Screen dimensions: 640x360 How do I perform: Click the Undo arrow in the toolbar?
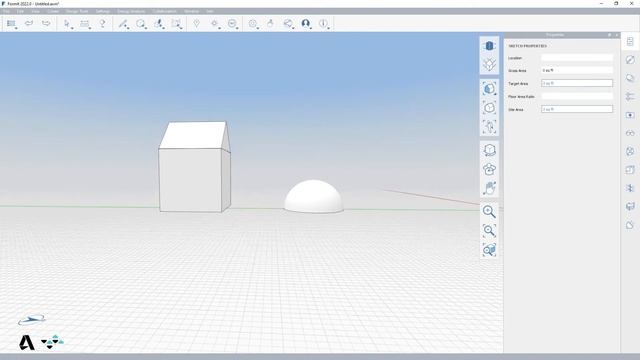(x=29, y=23)
